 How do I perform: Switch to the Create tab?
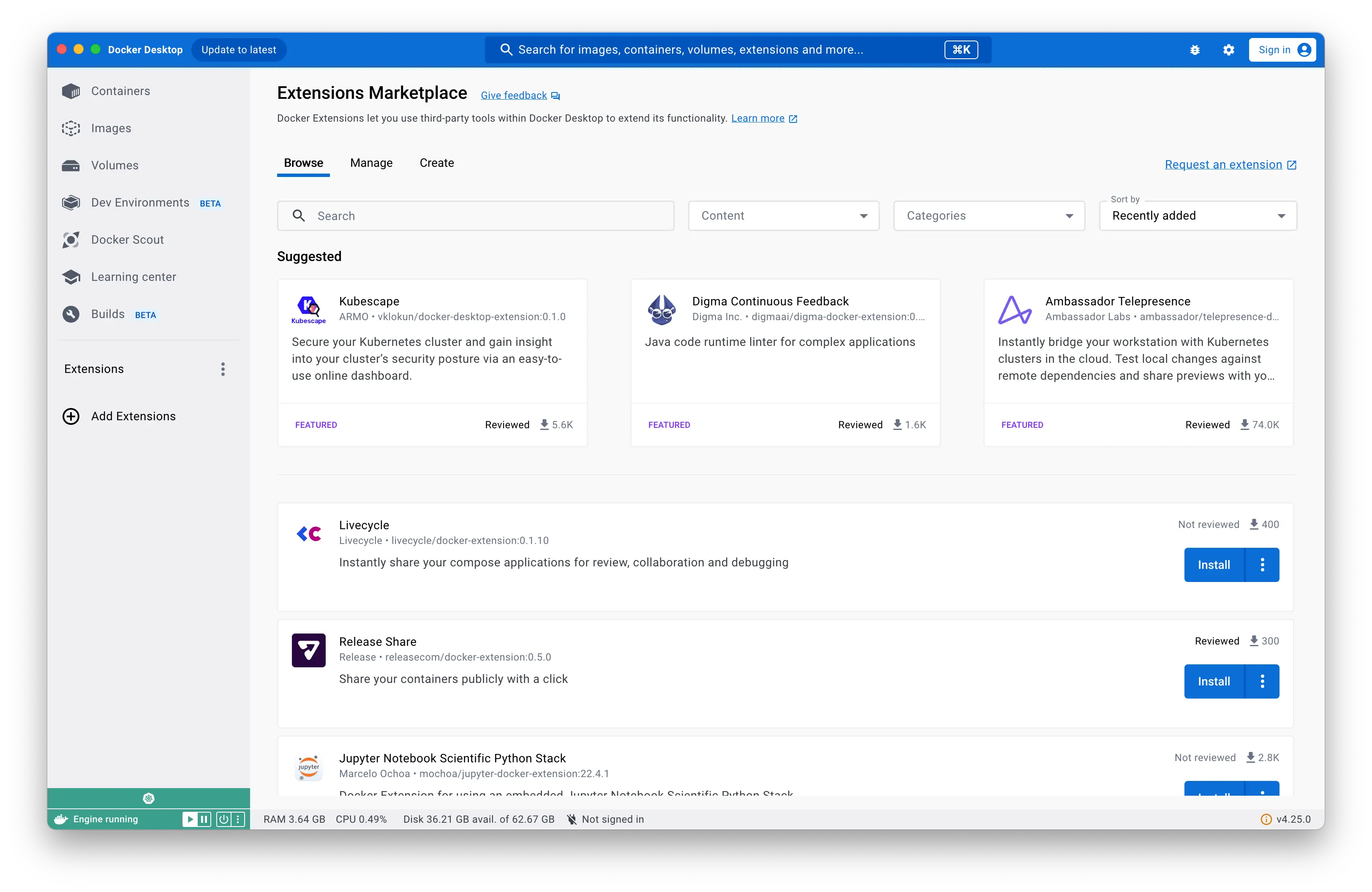(x=436, y=163)
